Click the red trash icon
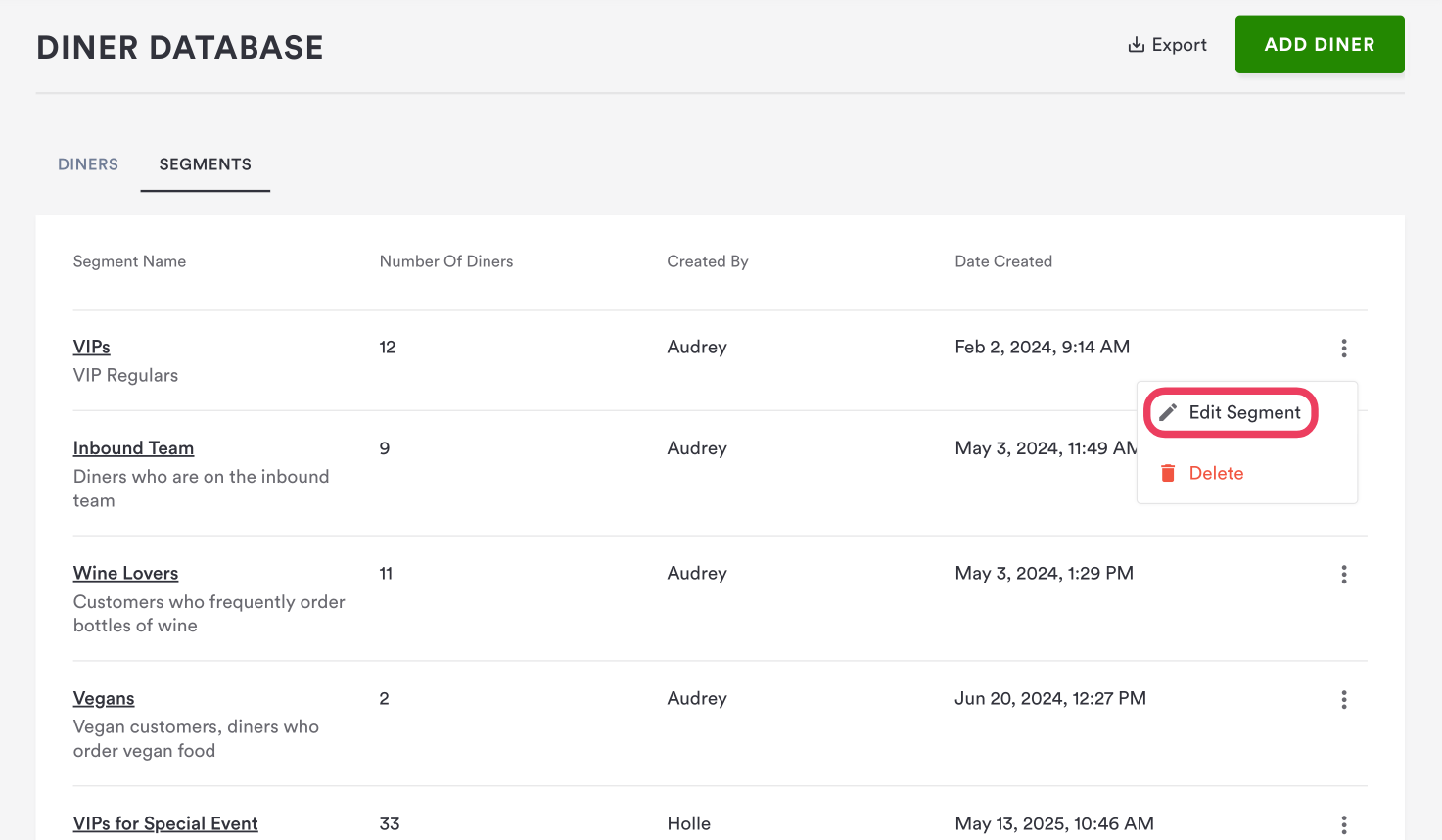 1168,474
